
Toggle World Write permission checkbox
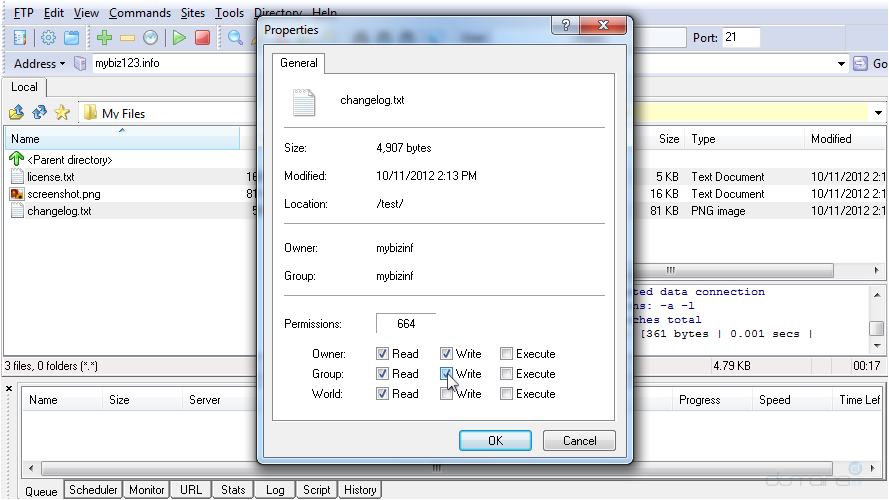pos(446,393)
